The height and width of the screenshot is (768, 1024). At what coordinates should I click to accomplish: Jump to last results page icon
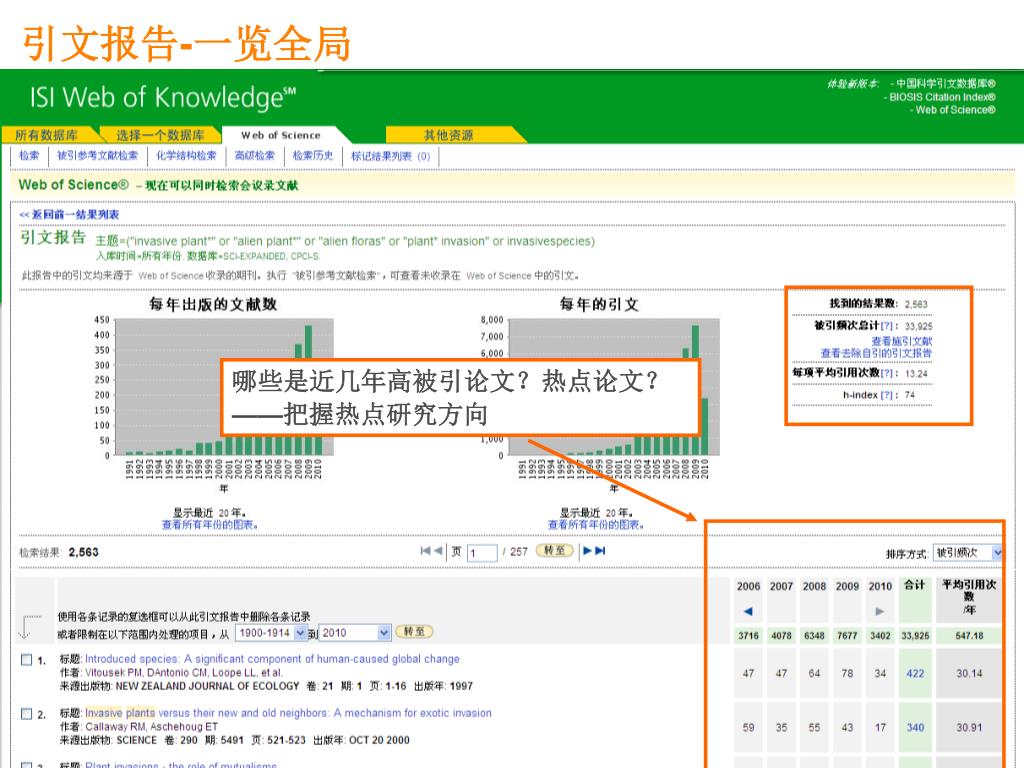(601, 551)
